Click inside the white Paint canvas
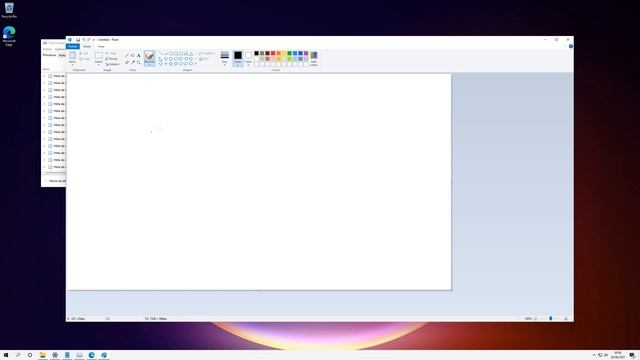This screenshot has height=360, width=640. (x=259, y=182)
